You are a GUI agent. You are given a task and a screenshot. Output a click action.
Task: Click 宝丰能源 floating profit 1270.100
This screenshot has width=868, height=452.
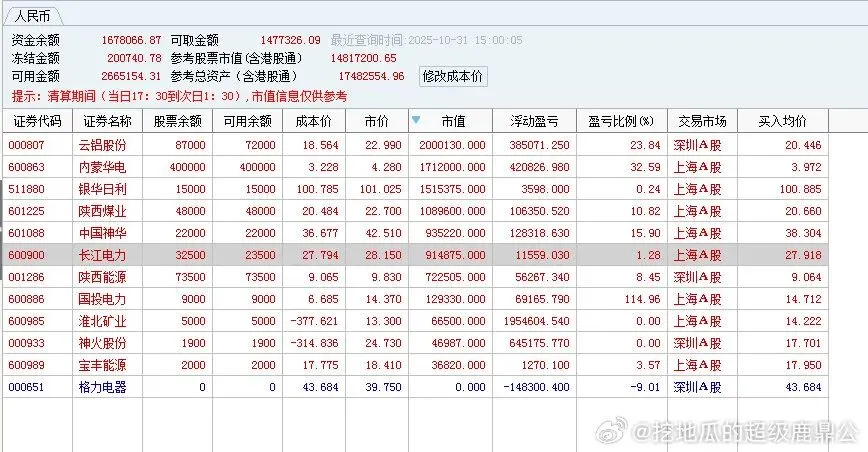point(546,365)
